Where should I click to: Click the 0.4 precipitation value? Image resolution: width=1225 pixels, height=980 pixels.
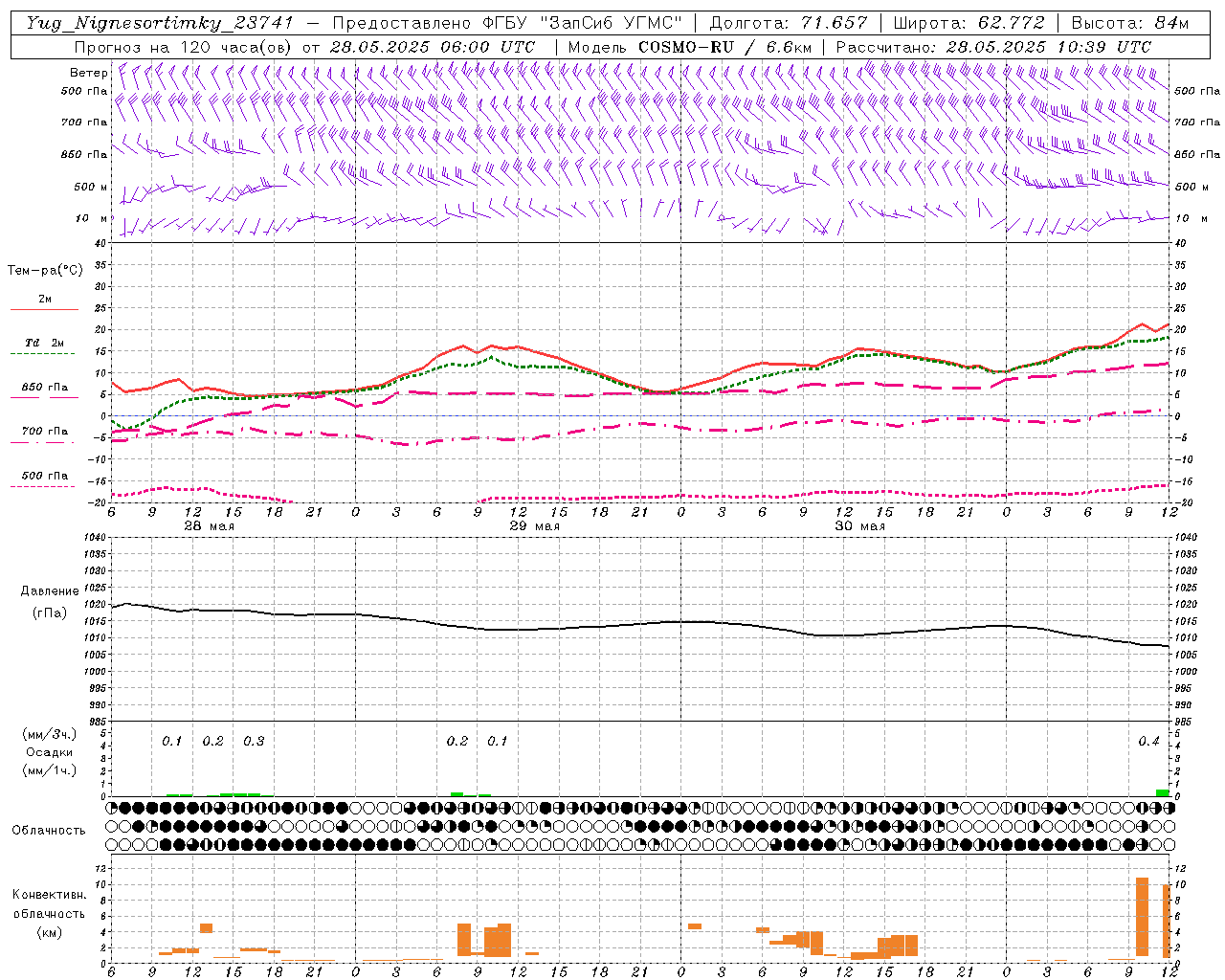coord(1148,742)
